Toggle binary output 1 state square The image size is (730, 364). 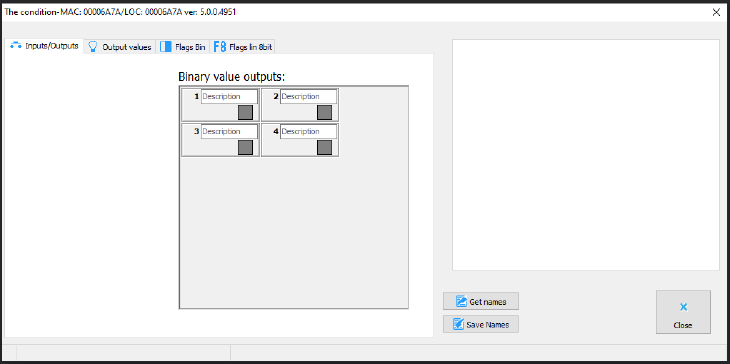[x=245, y=112]
